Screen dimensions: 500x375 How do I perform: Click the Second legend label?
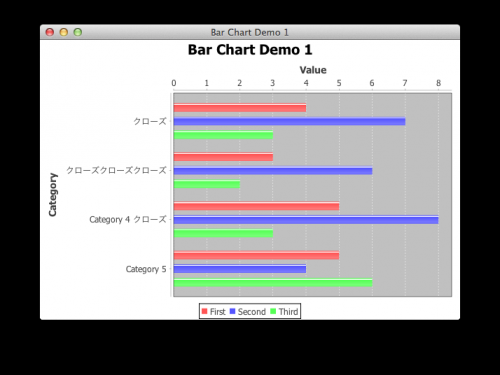pos(252,312)
